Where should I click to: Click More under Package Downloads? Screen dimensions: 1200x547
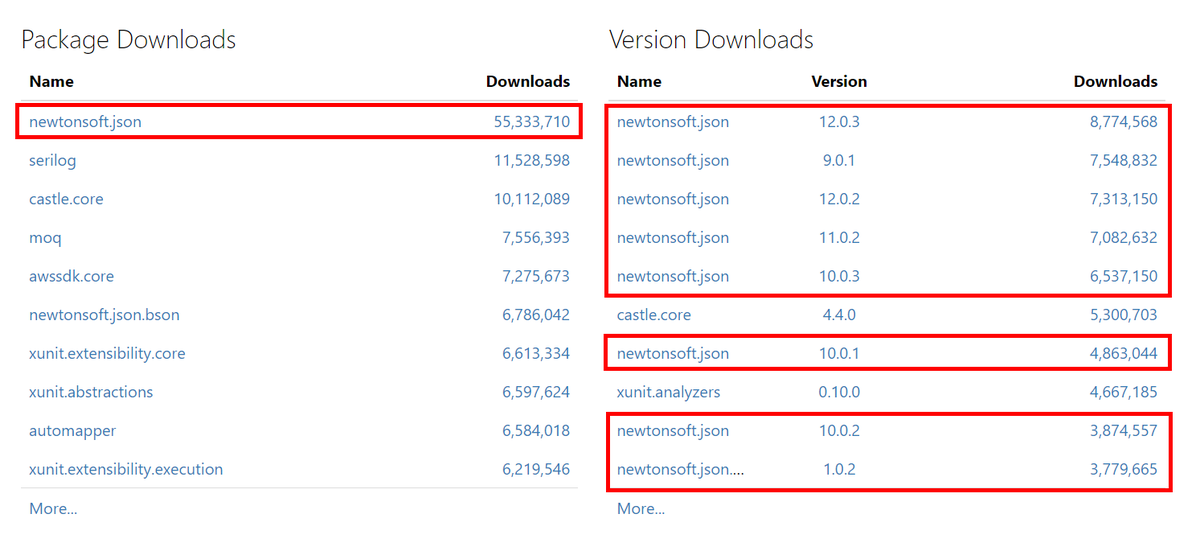click(53, 508)
